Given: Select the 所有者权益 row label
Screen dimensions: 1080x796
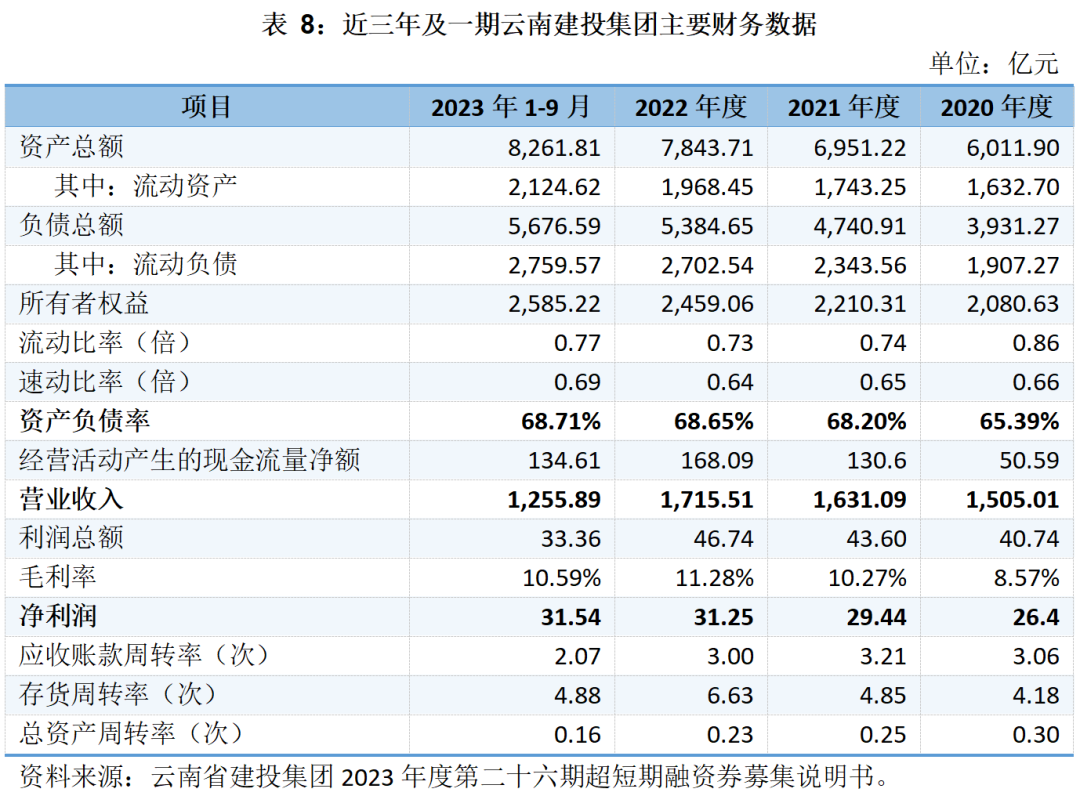Looking at the screenshot, I should pyautogui.click(x=85, y=304).
